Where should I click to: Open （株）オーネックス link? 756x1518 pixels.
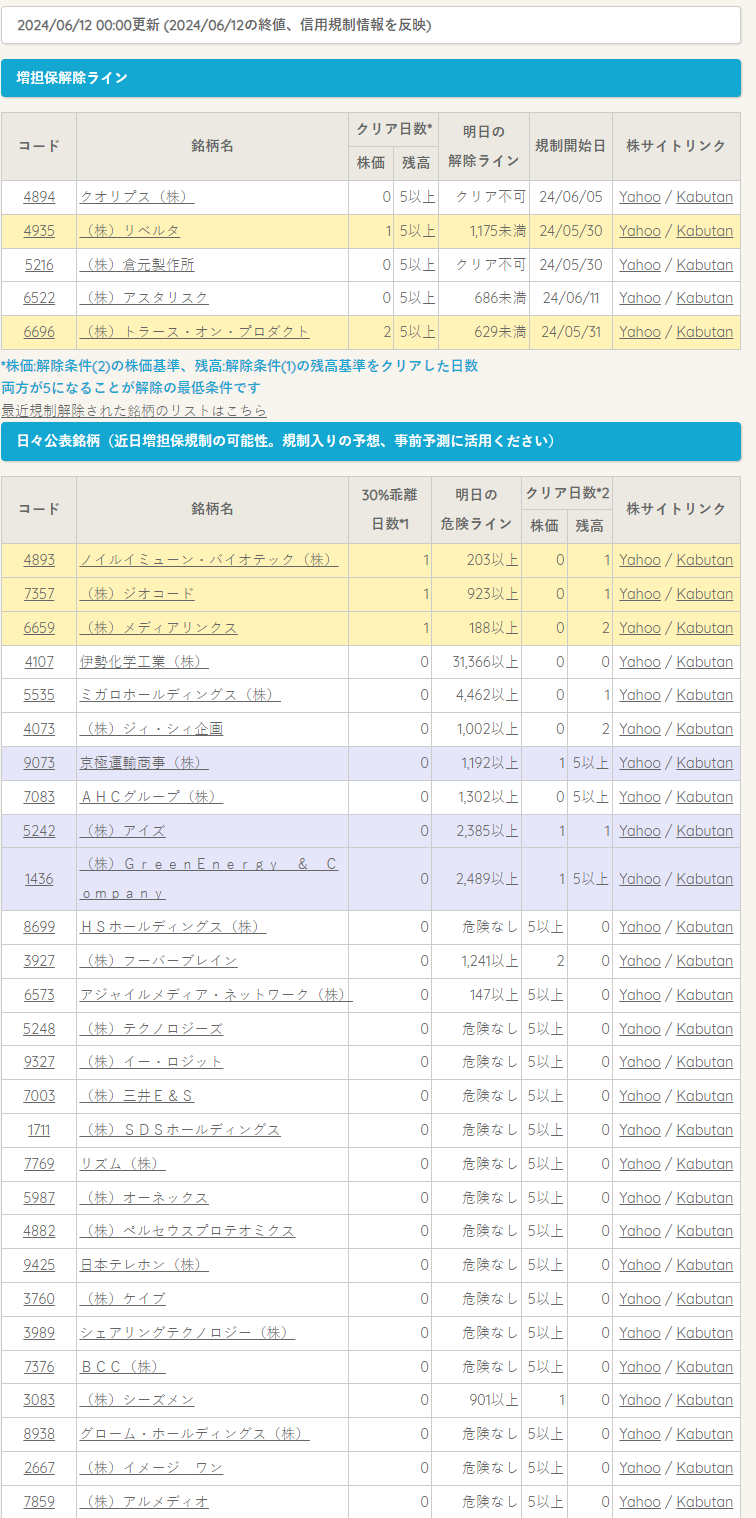point(144,1198)
